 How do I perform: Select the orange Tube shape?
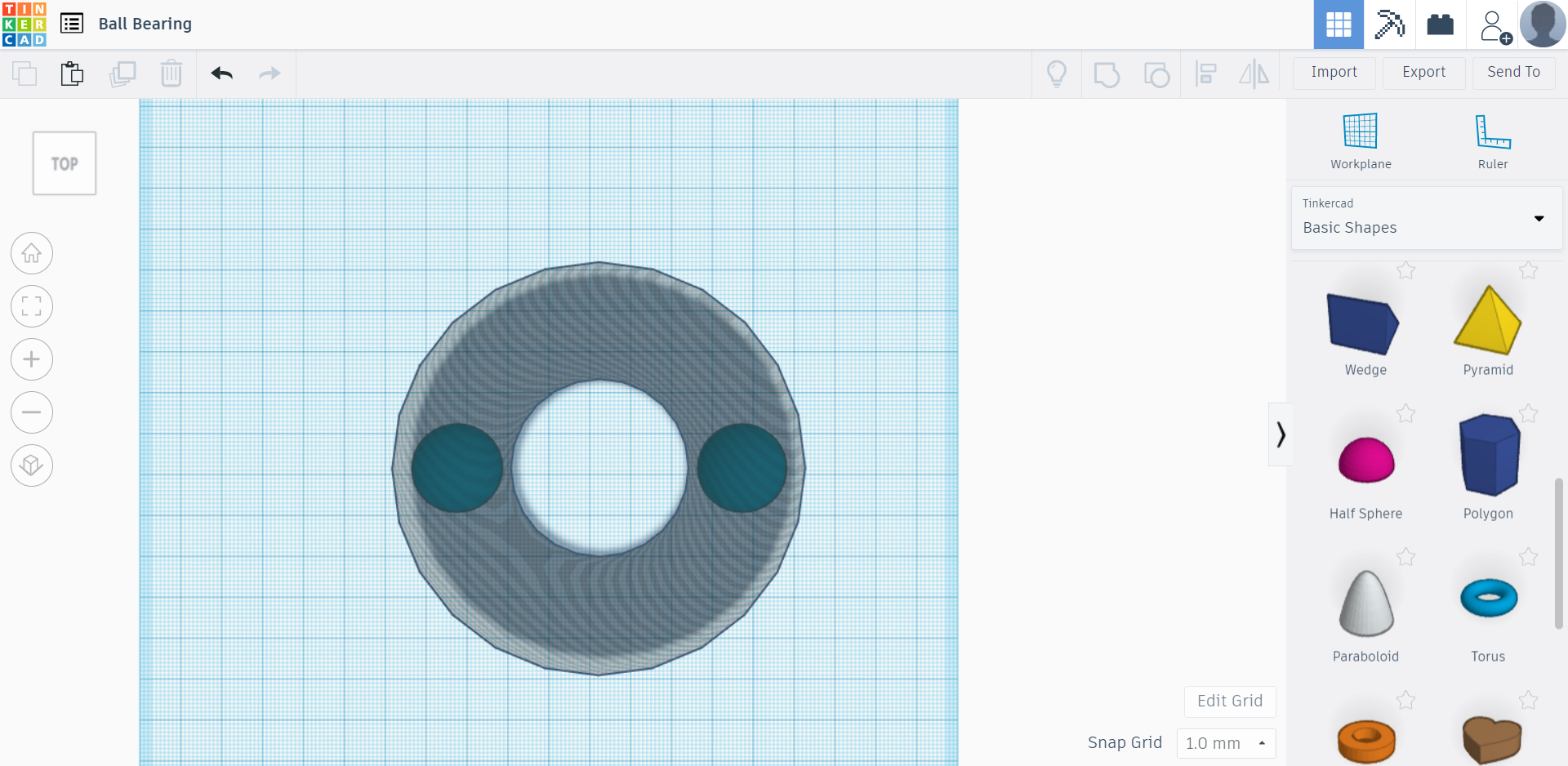coord(1365,741)
